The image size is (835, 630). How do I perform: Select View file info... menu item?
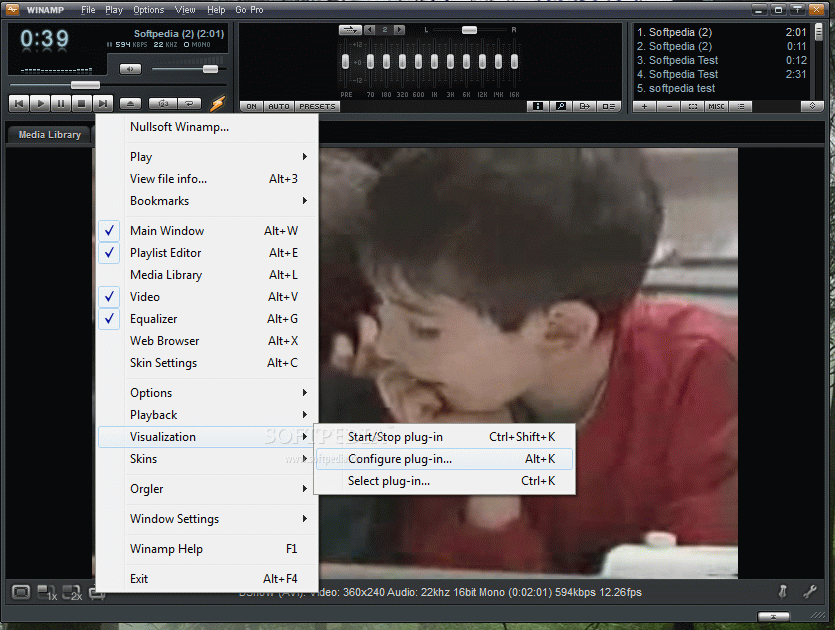[x=208, y=179]
